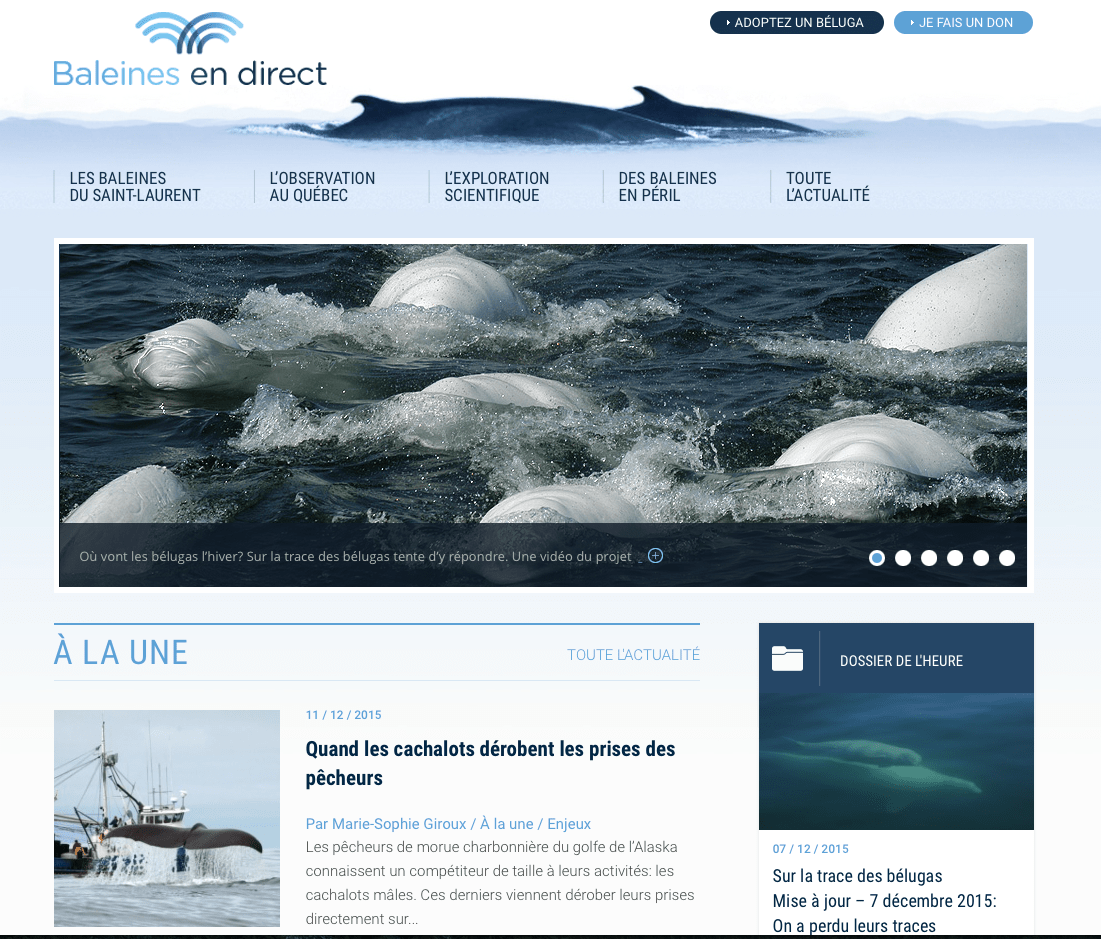Open the fishing boat article thumbnail
Viewport: 1101px width, 939px height.
click(167, 818)
